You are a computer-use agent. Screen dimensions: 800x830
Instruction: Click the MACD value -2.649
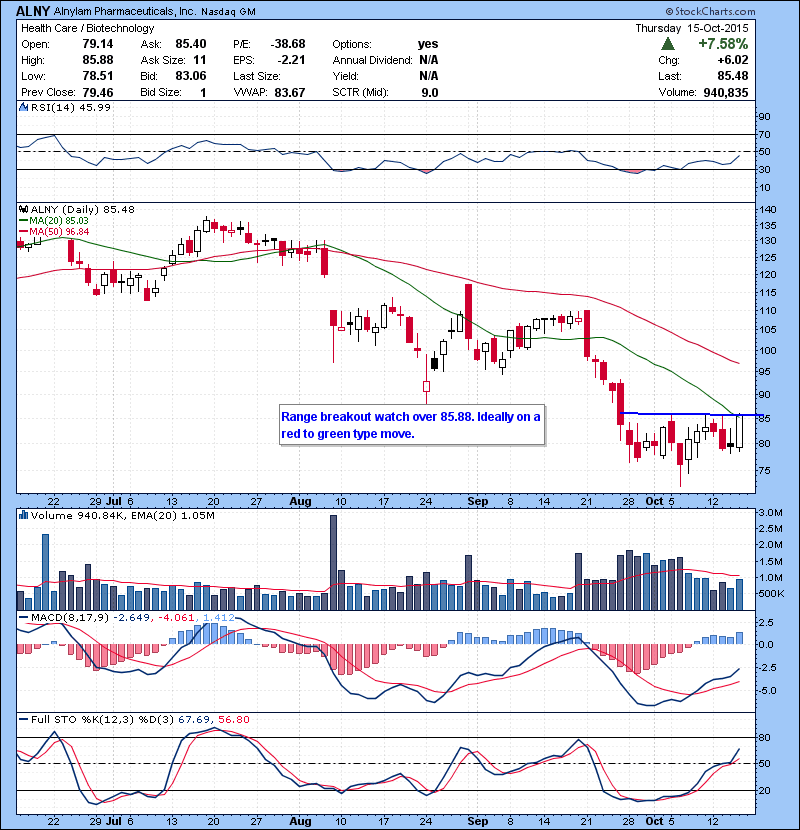[132, 617]
